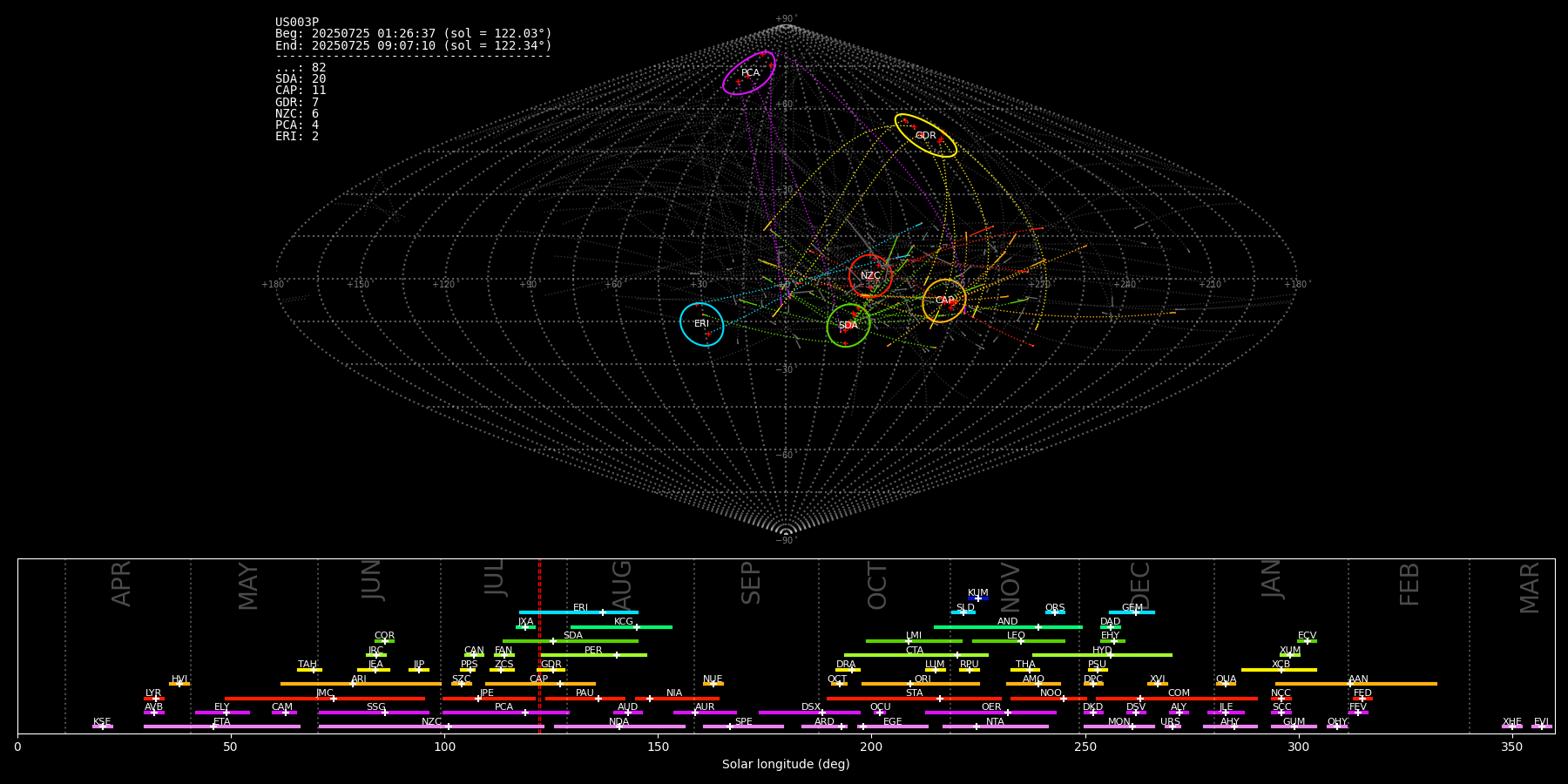Select the EVI shower bar in the timeline
Image resolution: width=1568 pixels, height=784 pixels.
1542,727
